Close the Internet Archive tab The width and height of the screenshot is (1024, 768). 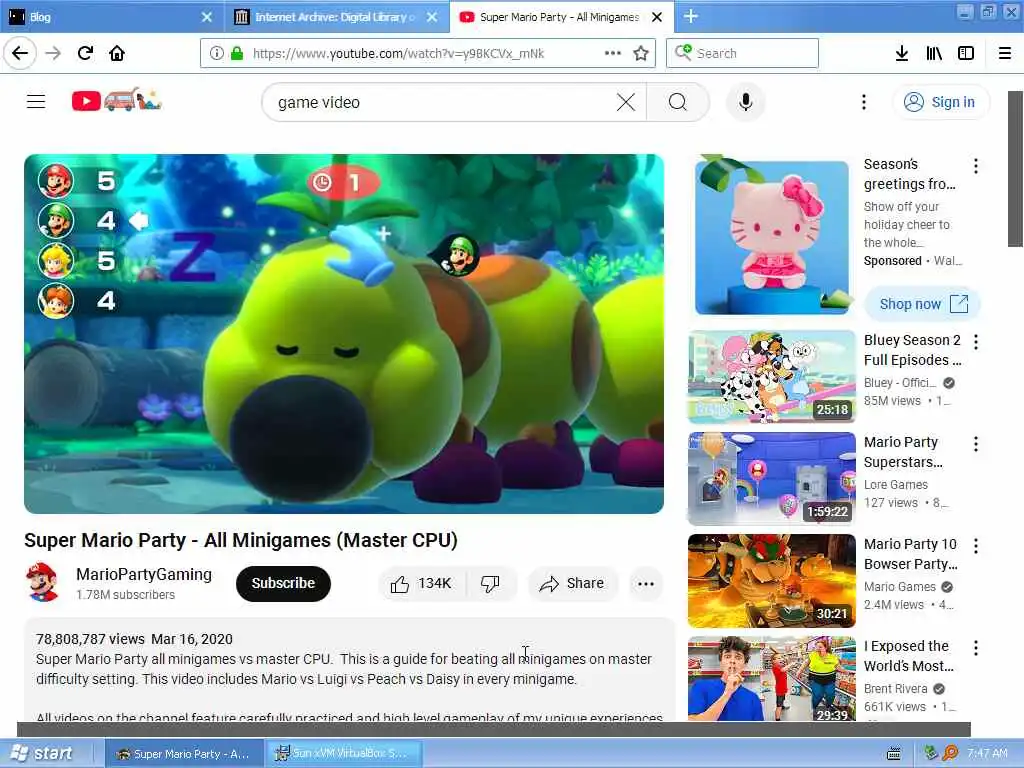click(432, 17)
